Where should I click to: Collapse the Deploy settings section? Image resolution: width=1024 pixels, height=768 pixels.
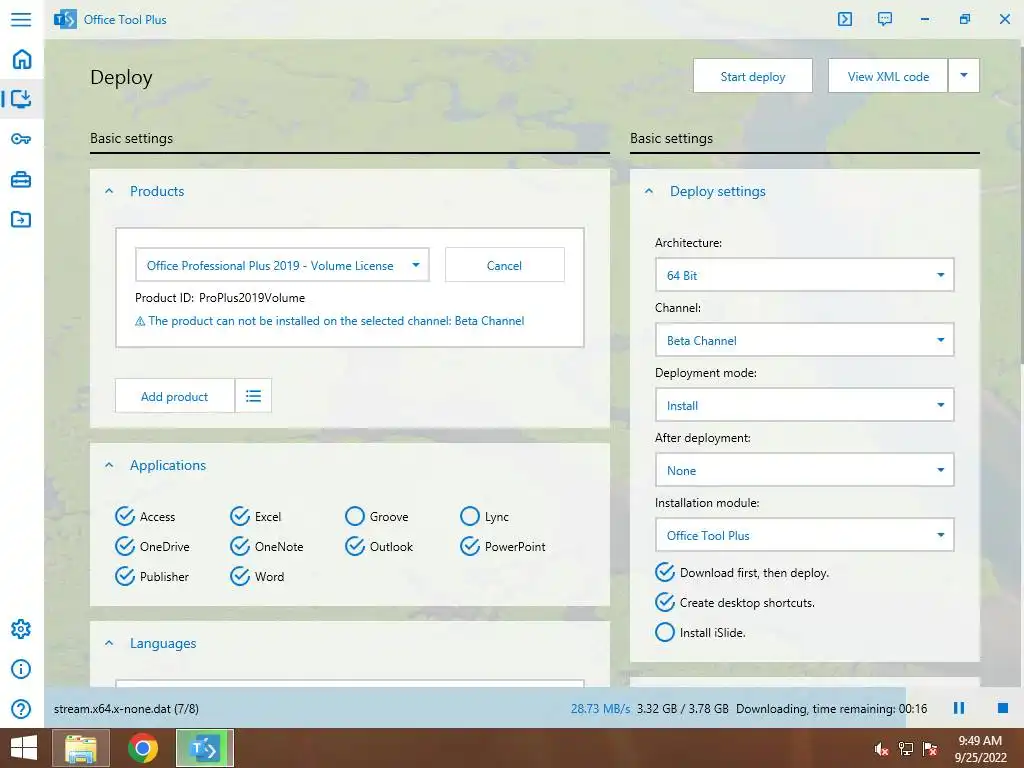click(x=649, y=191)
